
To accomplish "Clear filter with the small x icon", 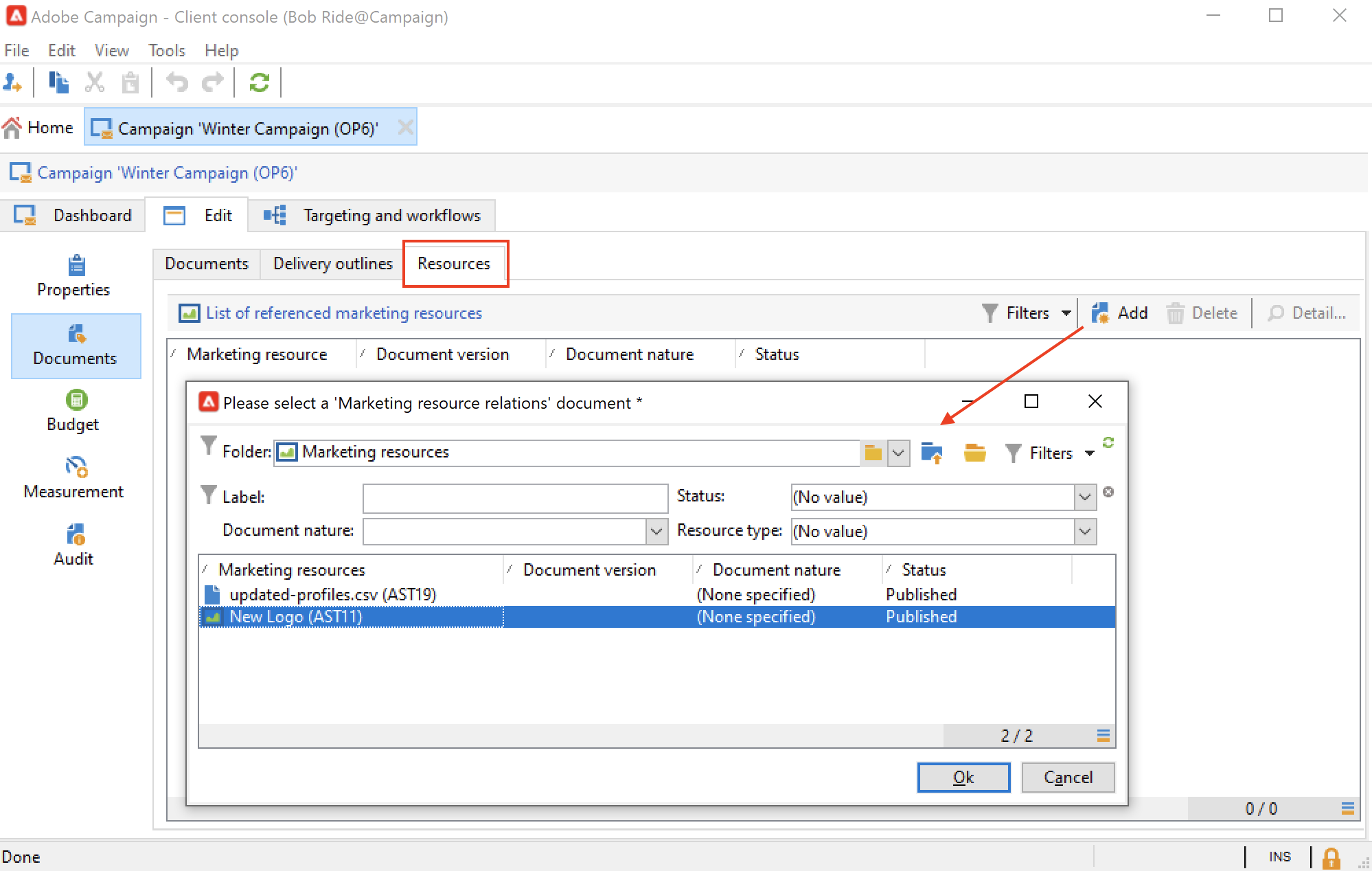I will [x=1108, y=492].
